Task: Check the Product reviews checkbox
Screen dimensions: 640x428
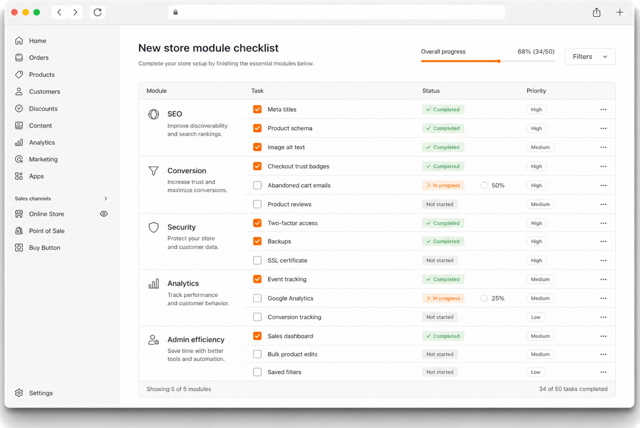Action: pos(257,204)
